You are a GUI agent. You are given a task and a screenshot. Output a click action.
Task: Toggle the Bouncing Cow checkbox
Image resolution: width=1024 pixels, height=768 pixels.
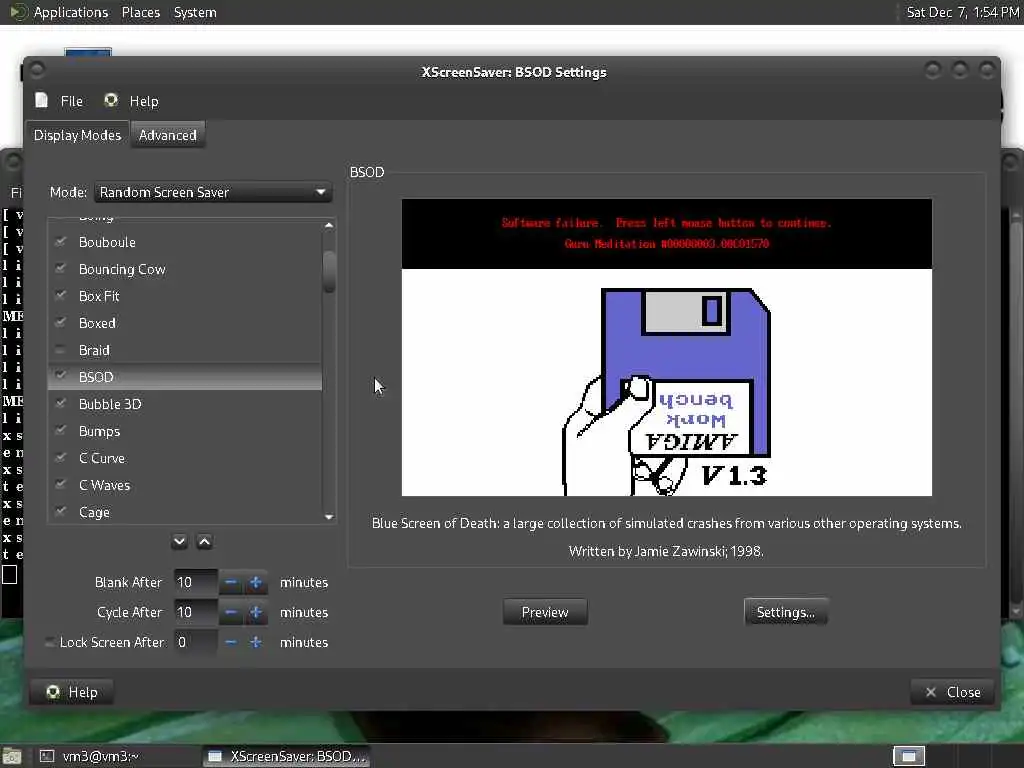pos(61,268)
